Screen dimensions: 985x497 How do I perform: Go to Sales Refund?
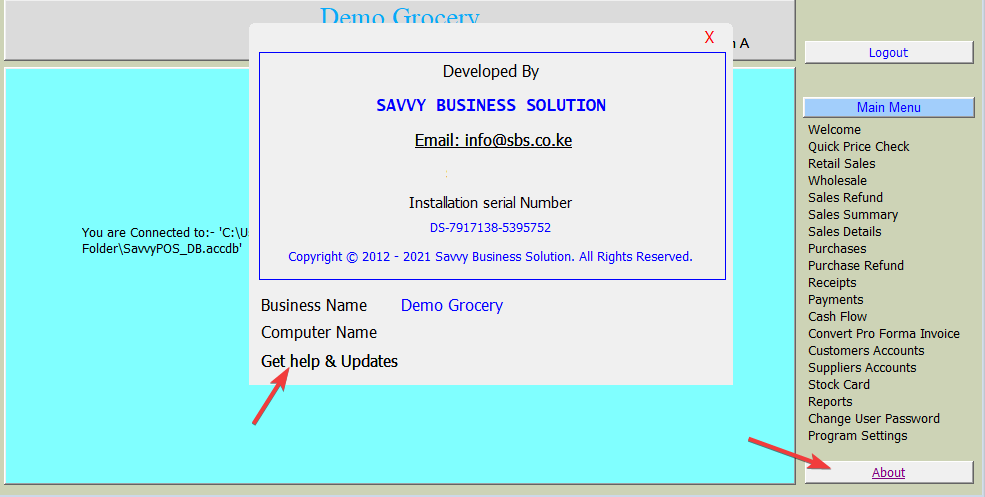tap(845, 198)
